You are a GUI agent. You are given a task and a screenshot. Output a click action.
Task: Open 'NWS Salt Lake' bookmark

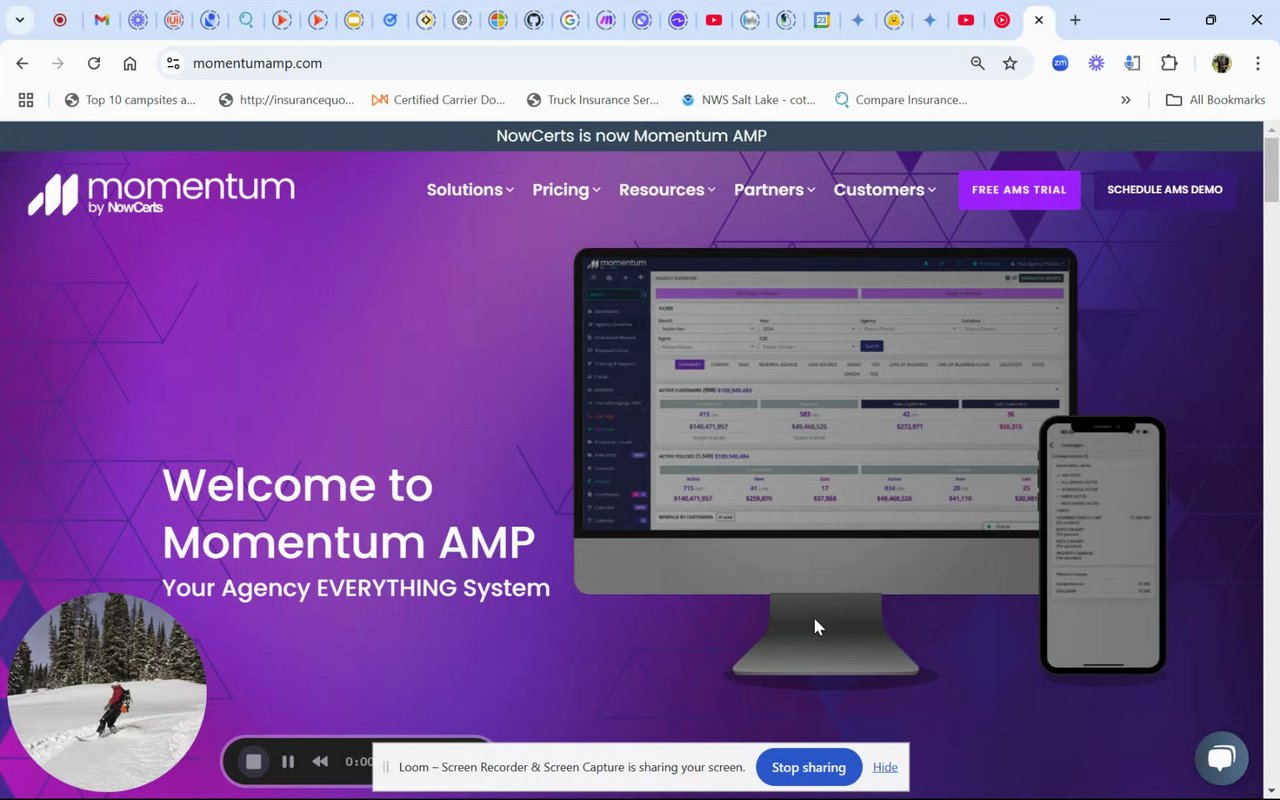point(748,100)
